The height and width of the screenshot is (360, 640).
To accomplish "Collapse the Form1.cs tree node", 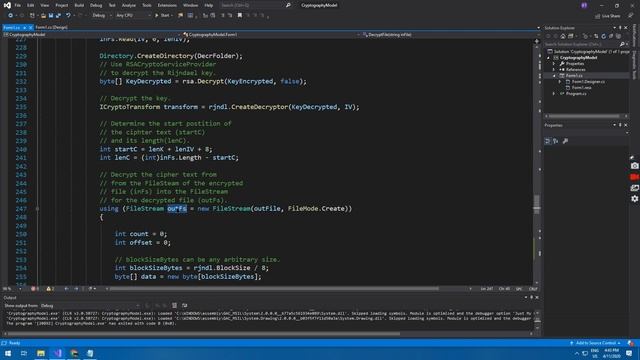I will pos(554,76).
